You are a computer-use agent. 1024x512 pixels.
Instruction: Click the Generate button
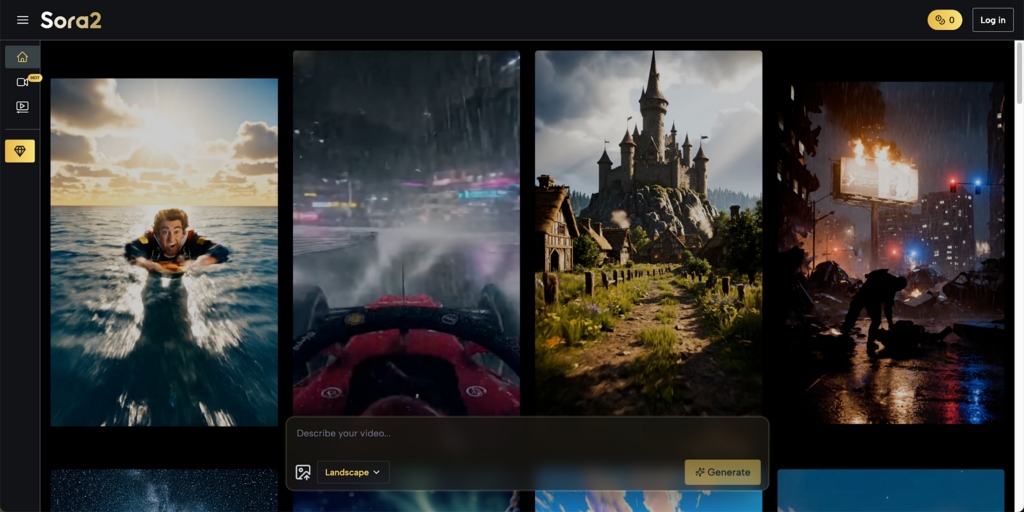click(722, 472)
